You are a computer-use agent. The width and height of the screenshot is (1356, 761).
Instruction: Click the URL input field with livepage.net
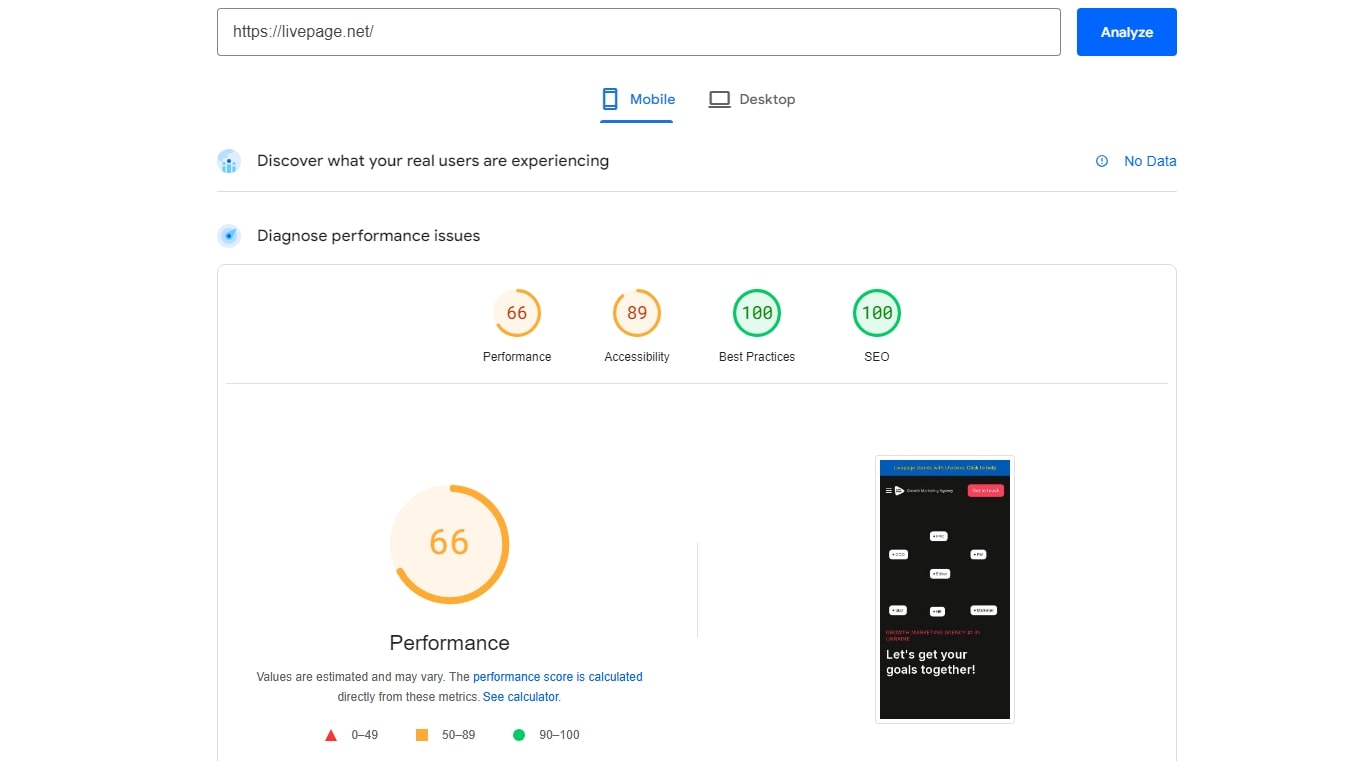(638, 32)
